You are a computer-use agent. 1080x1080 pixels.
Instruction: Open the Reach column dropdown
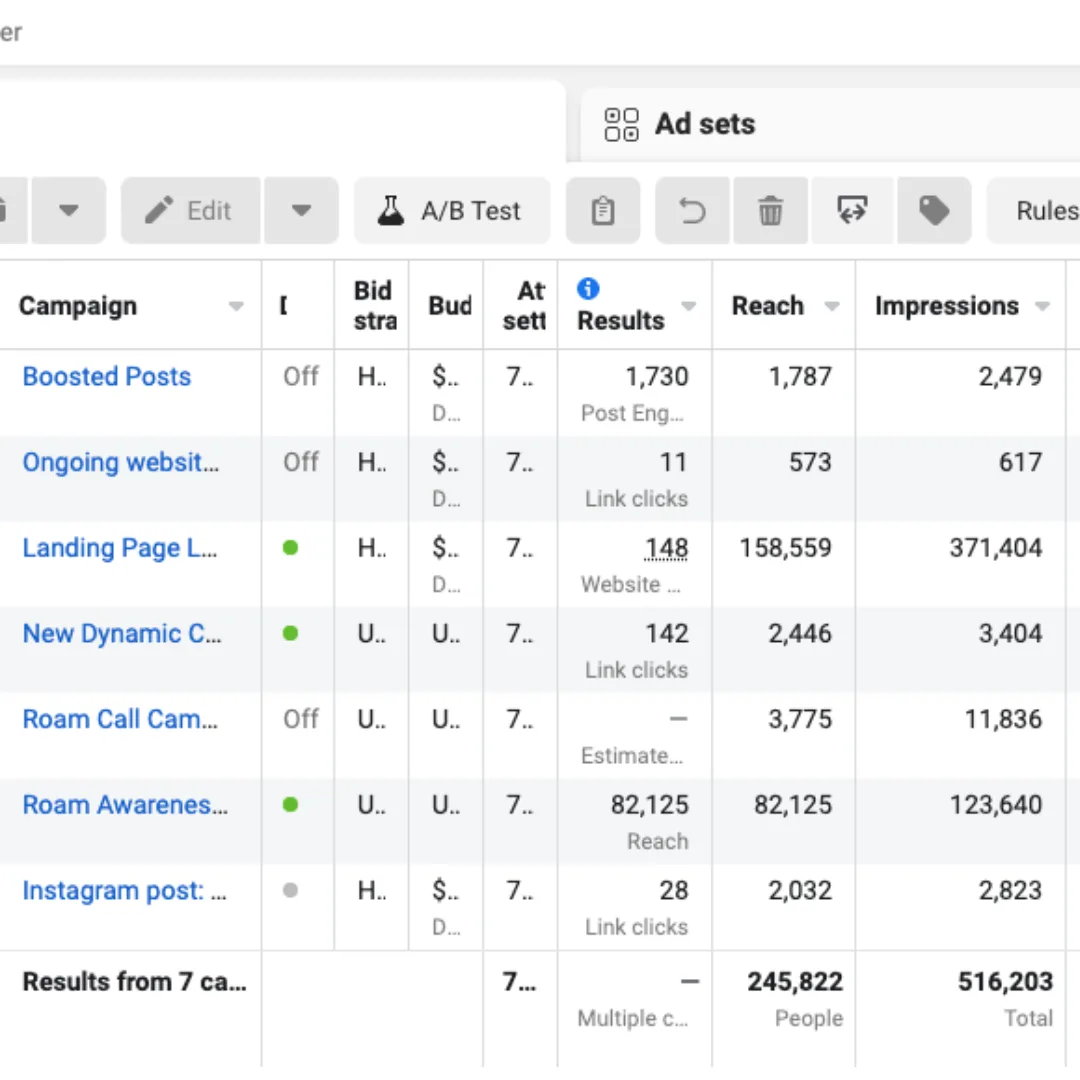tap(833, 306)
